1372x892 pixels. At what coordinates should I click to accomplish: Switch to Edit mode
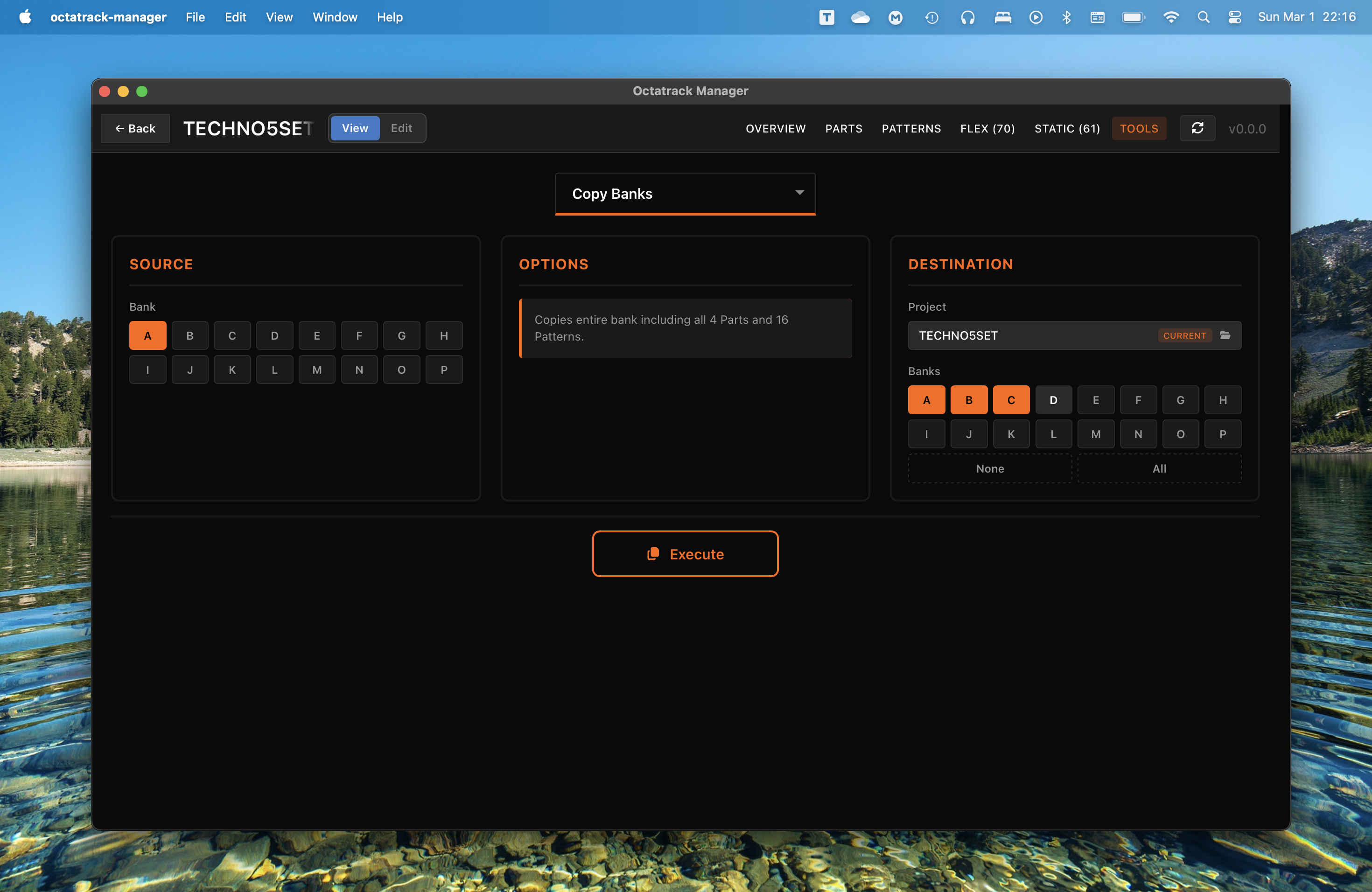pos(401,128)
